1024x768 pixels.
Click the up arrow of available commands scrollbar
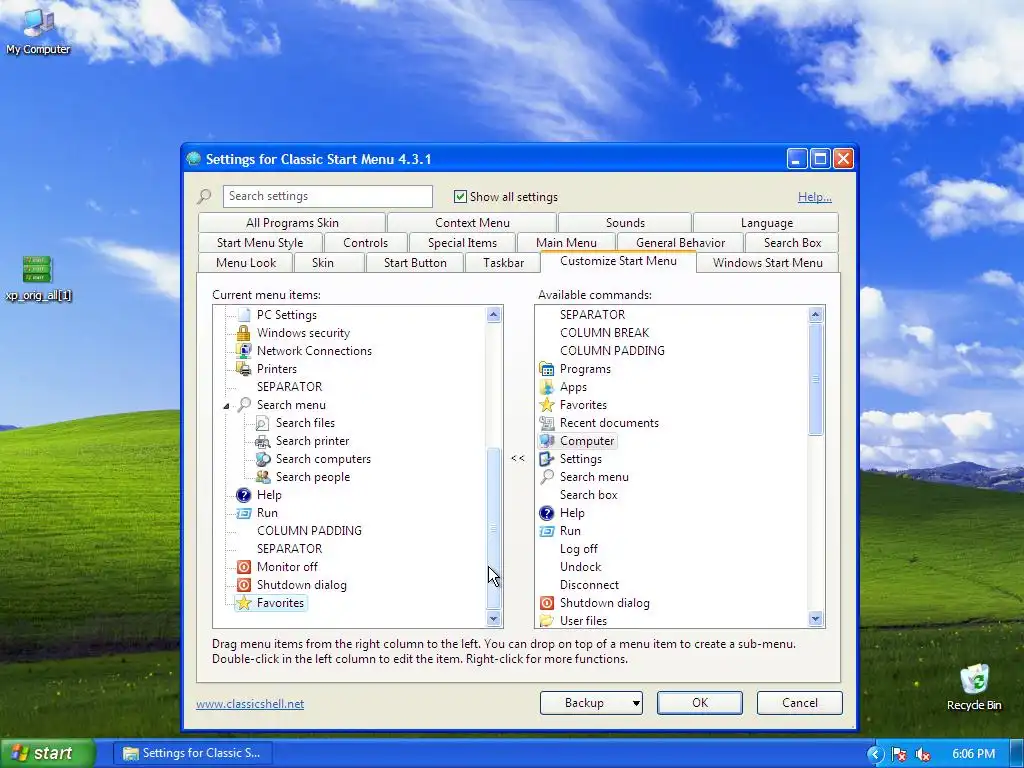pos(815,315)
